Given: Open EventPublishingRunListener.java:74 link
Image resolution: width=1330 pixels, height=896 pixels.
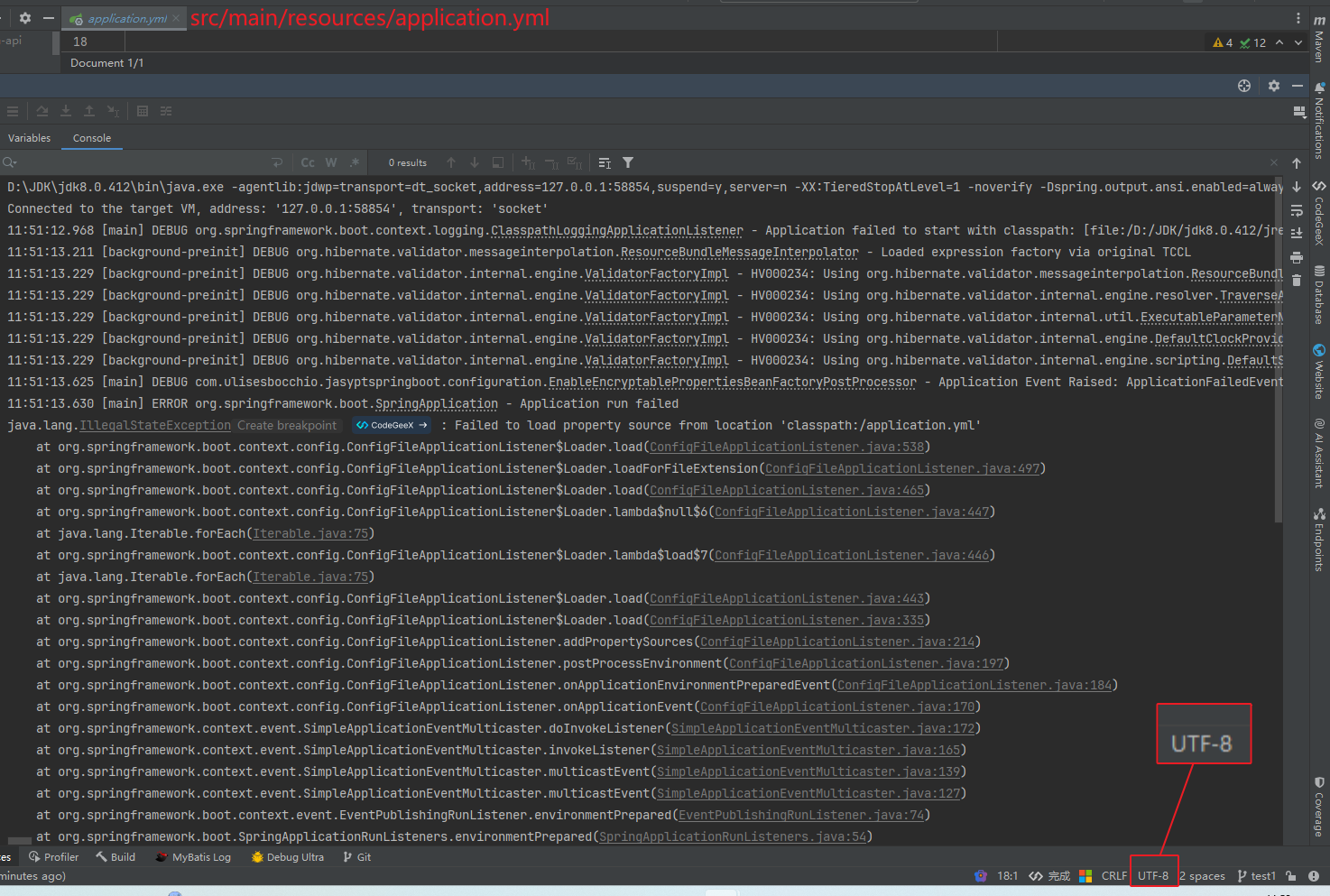Looking at the screenshot, I should [x=801, y=815].
